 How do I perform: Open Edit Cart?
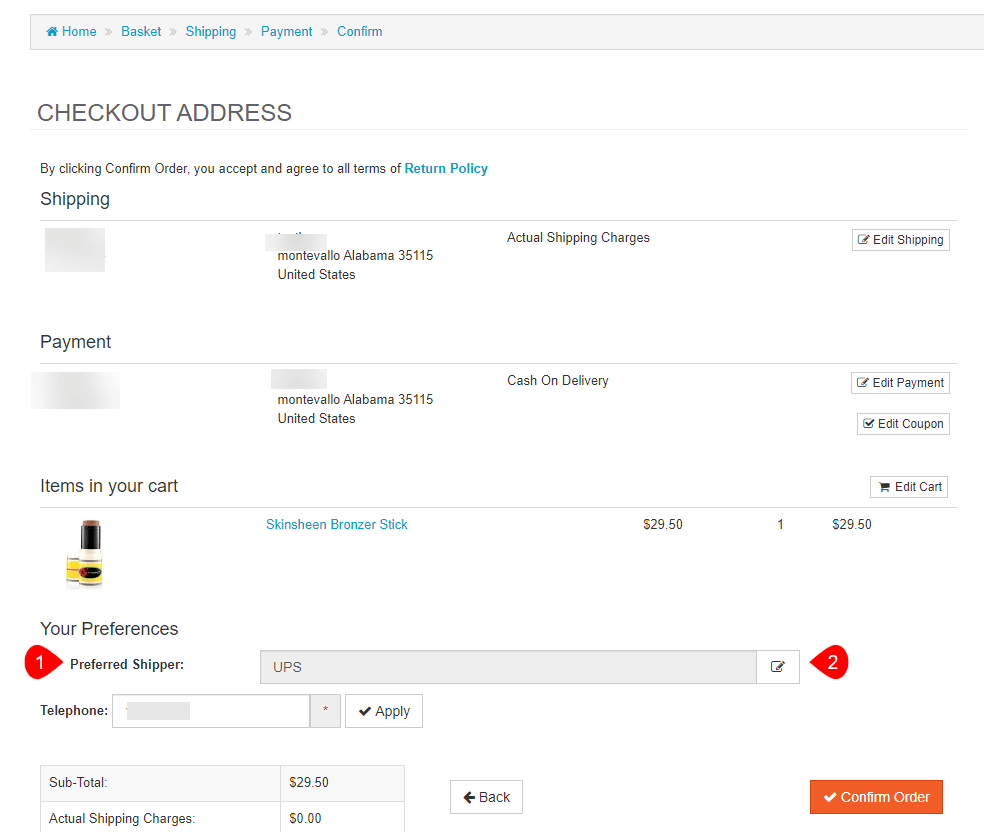click(909, 487)
